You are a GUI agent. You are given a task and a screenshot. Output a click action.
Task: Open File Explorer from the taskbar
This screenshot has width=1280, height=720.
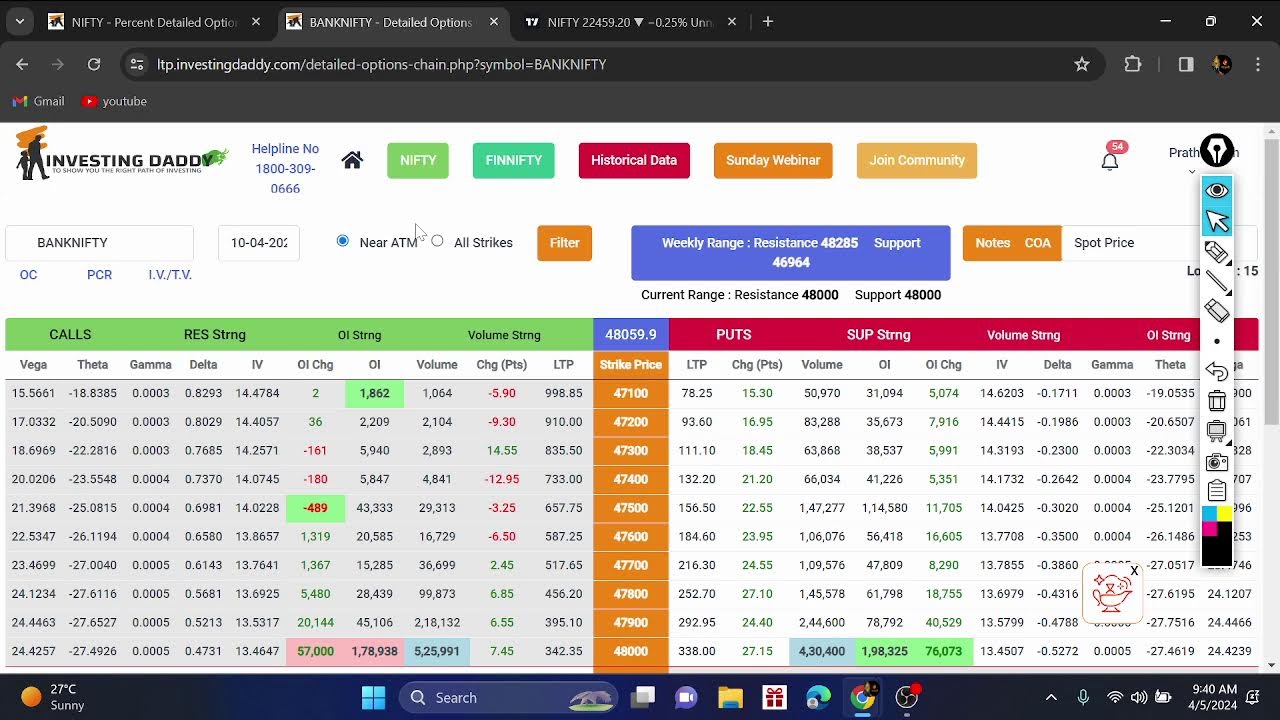(730, 697)
